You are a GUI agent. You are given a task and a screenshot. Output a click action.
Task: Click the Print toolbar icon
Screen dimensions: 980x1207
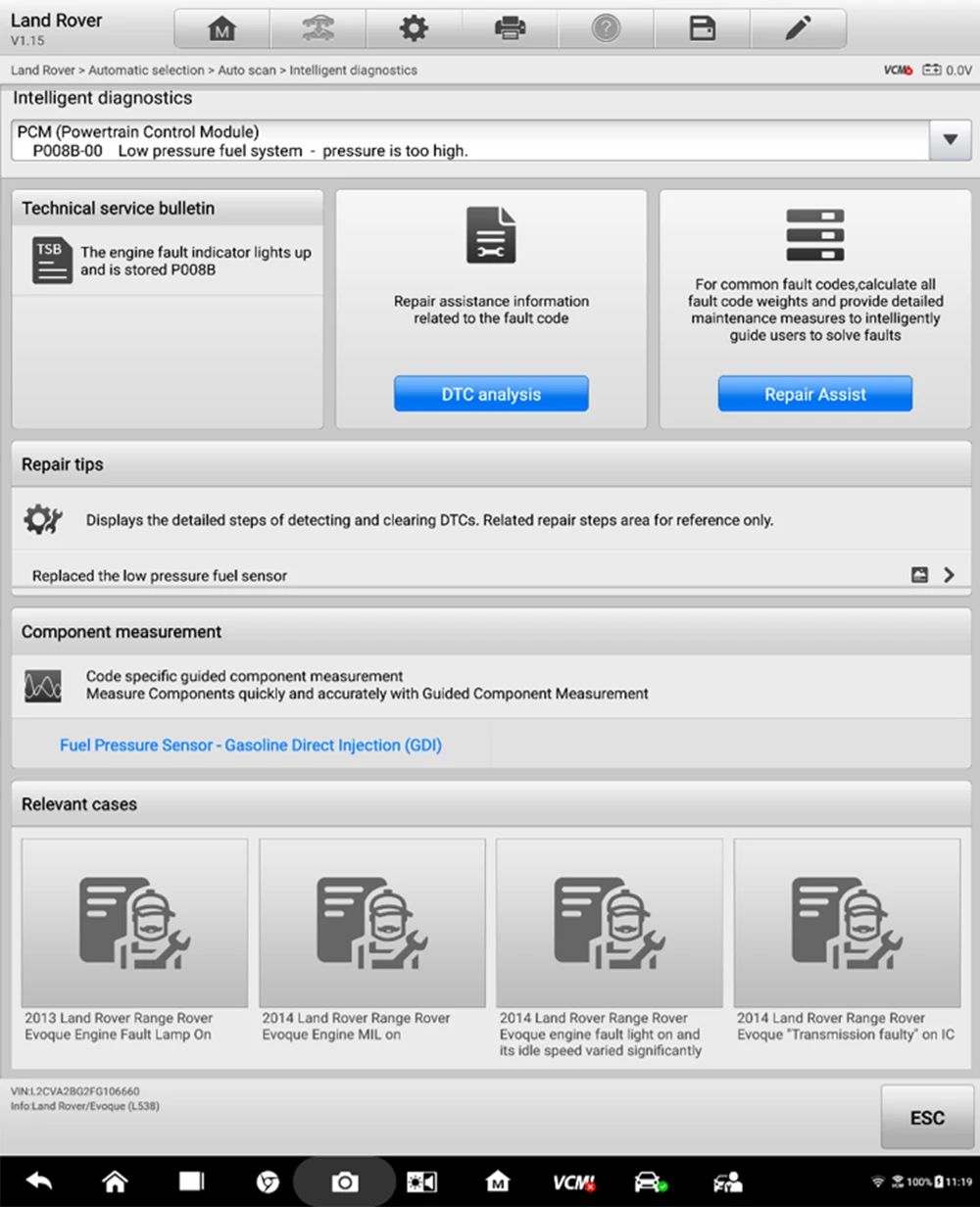[x=510, y=29]
